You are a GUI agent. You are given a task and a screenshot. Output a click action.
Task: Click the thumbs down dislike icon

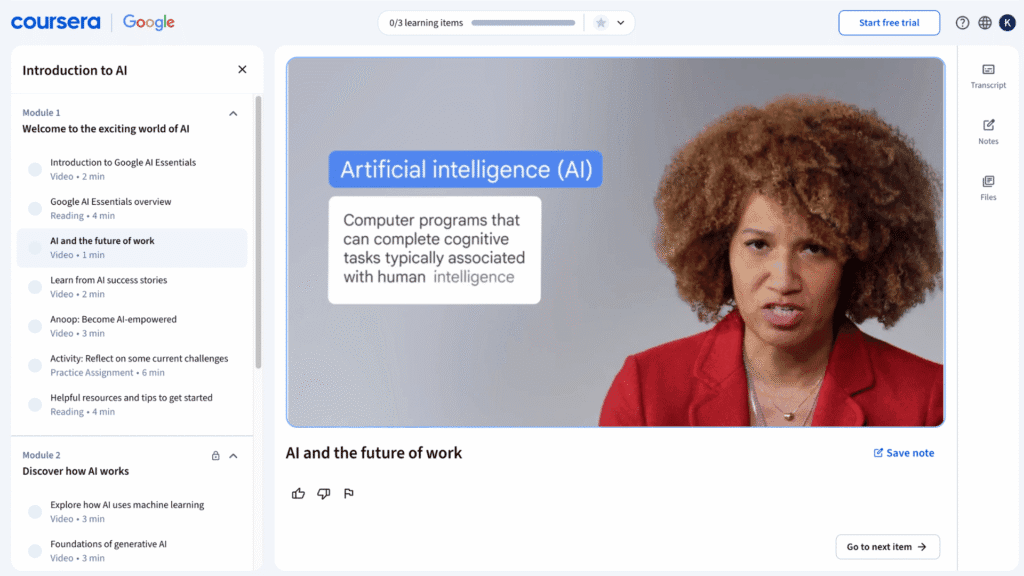(323, 493)
